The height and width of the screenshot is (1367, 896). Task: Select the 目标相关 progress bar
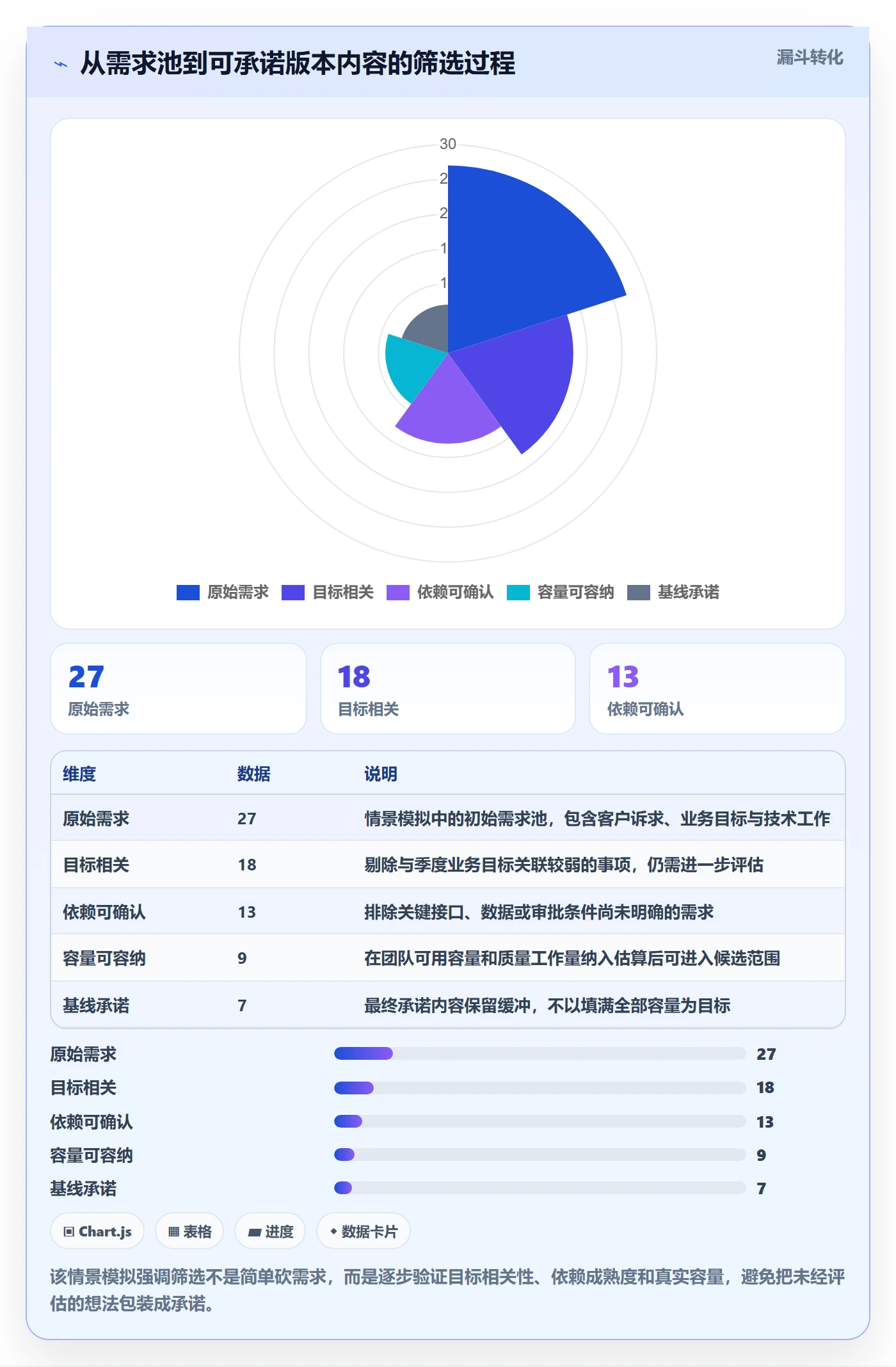(540, 1087)
